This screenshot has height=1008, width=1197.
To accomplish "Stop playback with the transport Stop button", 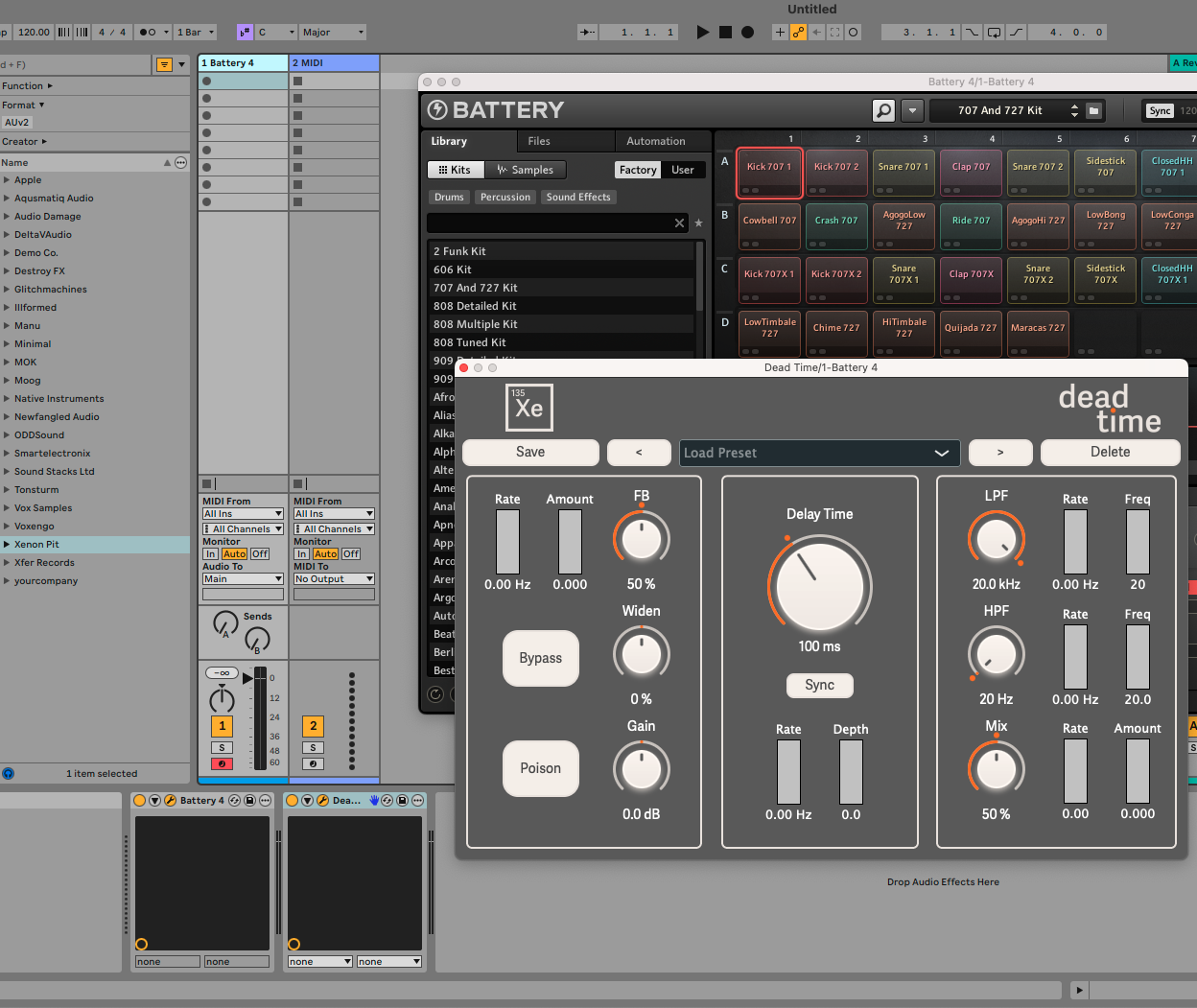I will [725, 32].
